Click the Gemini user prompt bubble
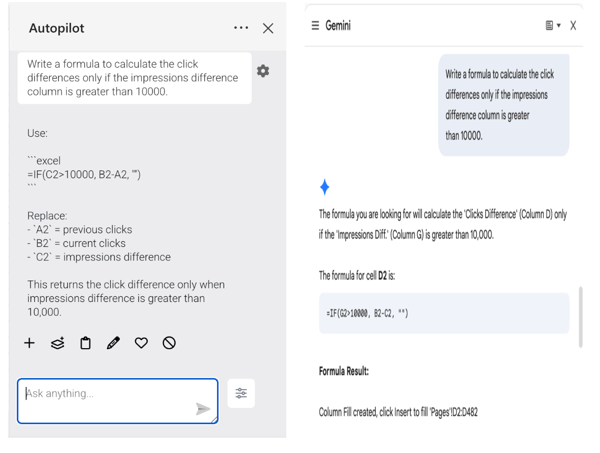Screen dimensions: 600x453 pyautogui.click(x=504, y=105)
